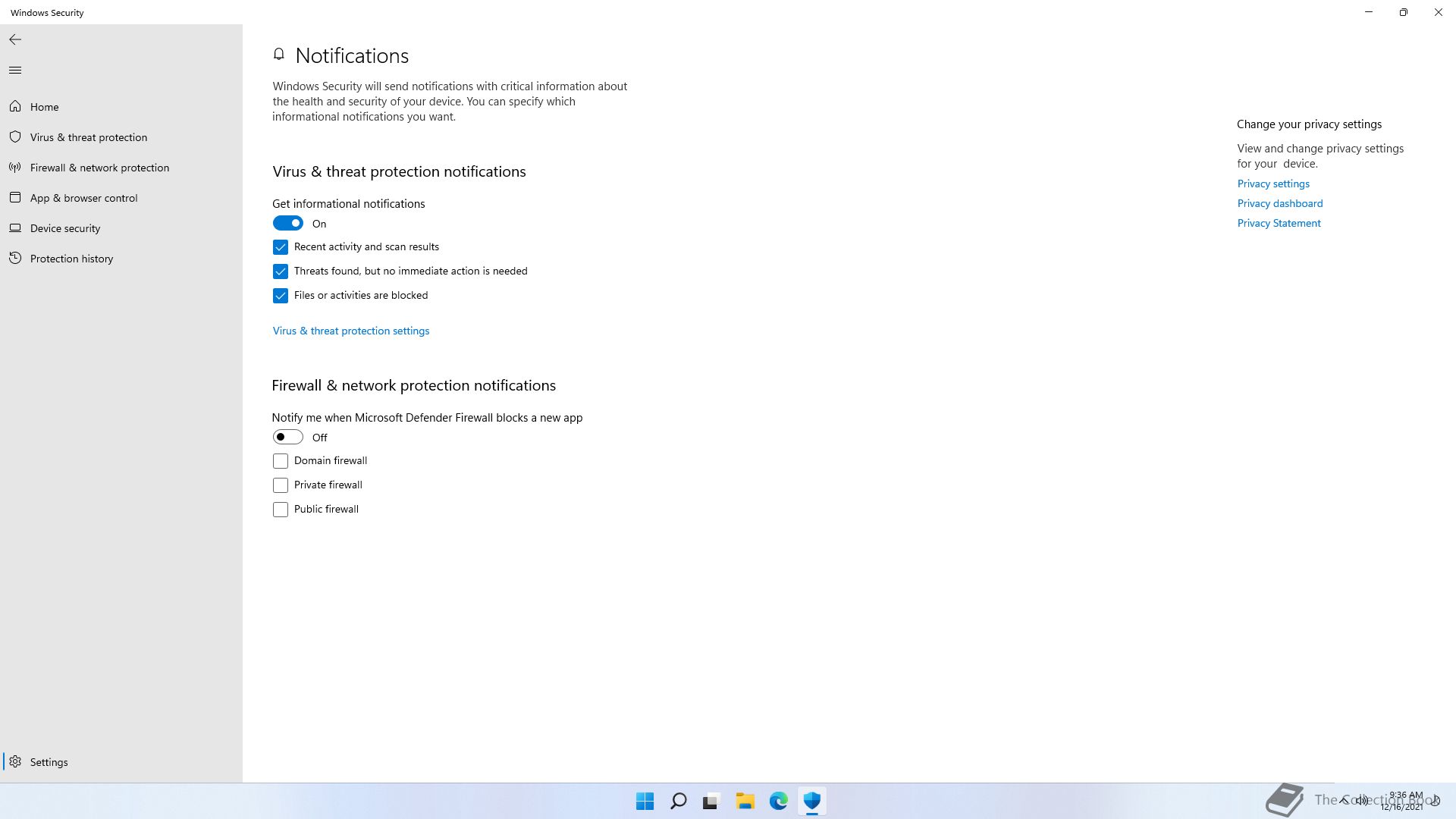Click the Settings gear icon in sidebar
Viewport: 1456px width, 819px height.
[x=15, y=762]
